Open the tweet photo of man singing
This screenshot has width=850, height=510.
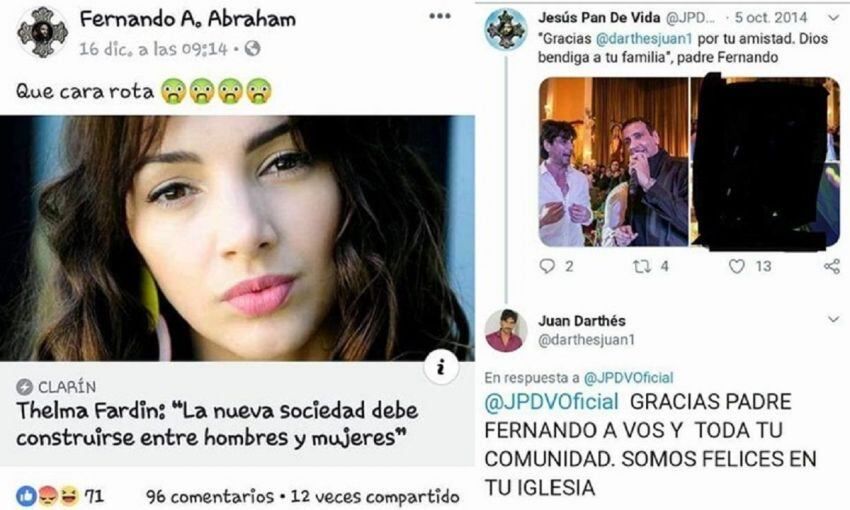click(614, 162)
